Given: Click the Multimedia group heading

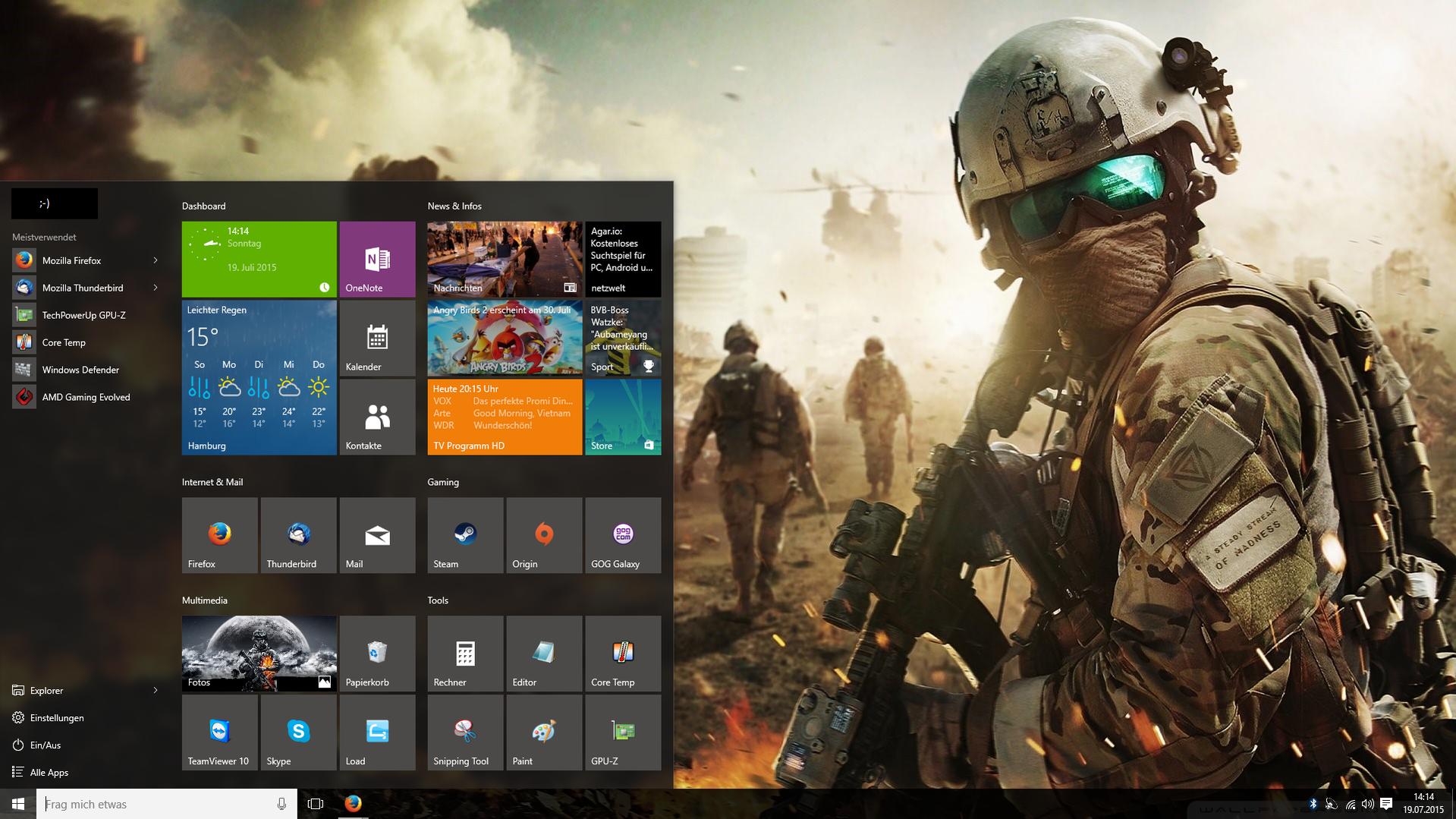Looking at the screenshot, I should click(205, 600).
